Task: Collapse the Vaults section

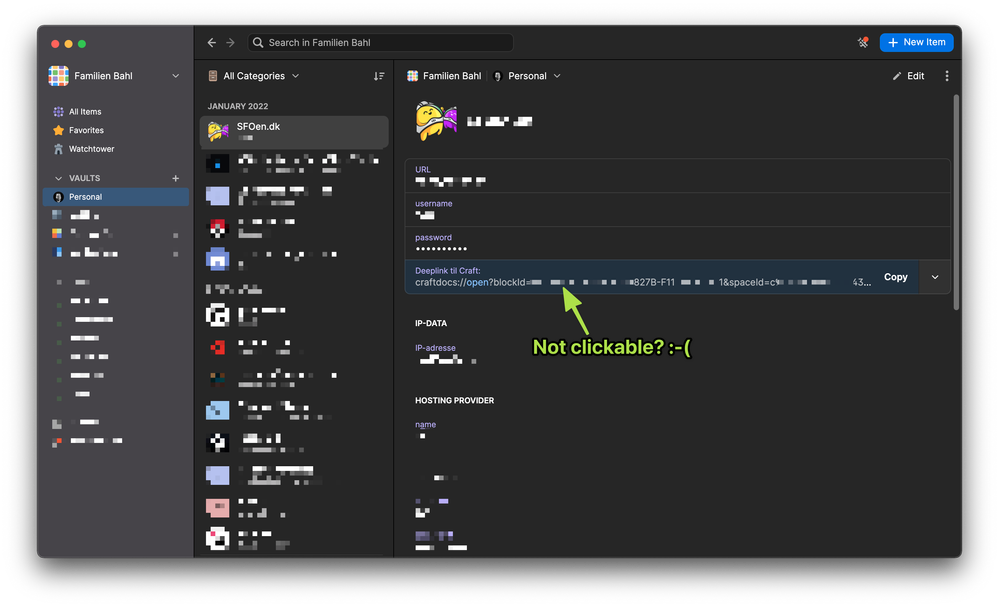Action: coord(58,178)
